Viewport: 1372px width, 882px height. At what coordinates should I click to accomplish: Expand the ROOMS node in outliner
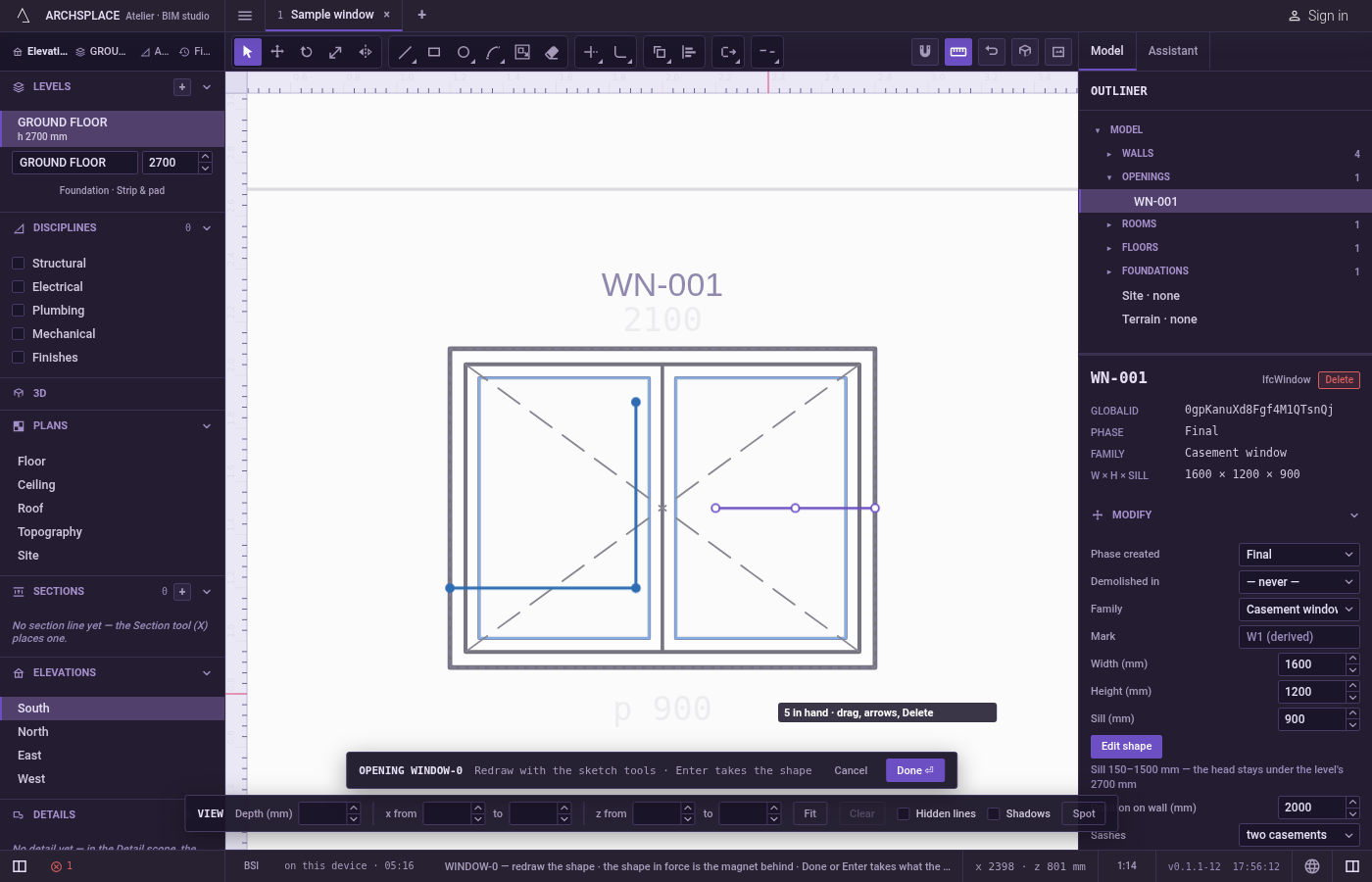[x=1109, y=224]
